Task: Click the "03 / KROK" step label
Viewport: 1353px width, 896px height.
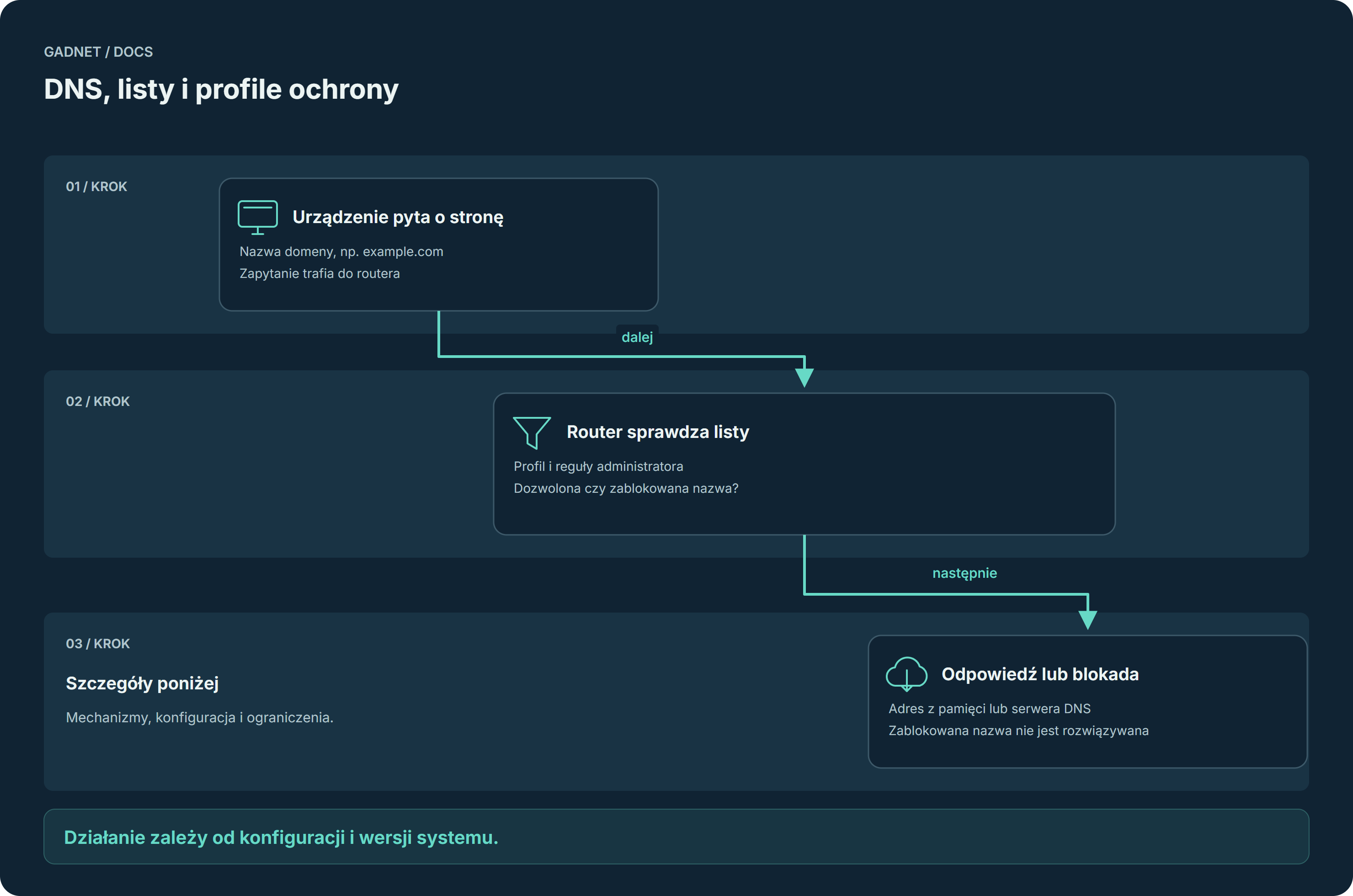Action: (98, 644)
